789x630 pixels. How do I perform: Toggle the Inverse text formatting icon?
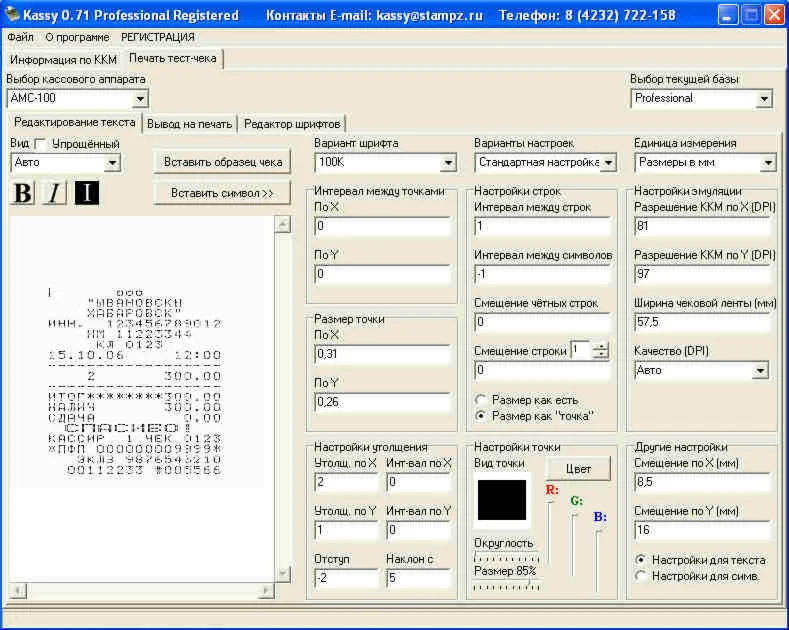pos(86,193)
